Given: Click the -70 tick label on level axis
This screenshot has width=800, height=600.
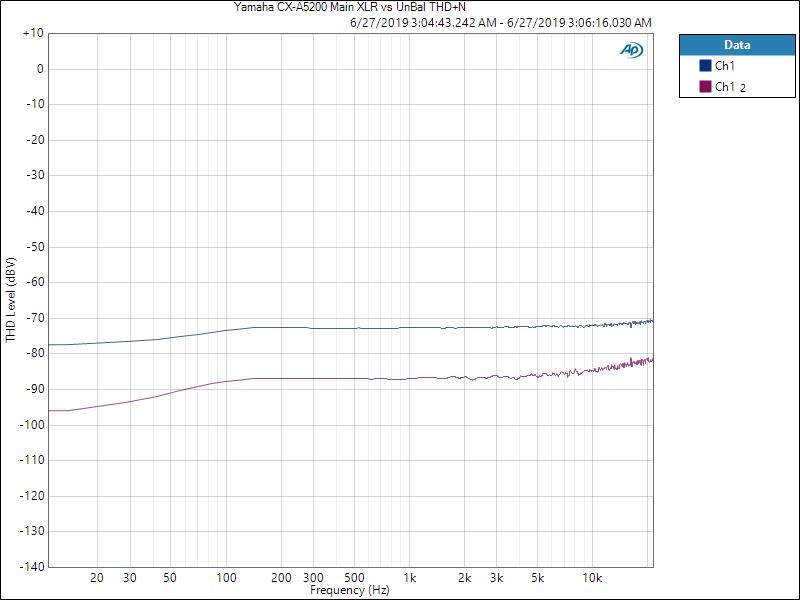Looking at the screenshot, I should click(x=32, y=318).
